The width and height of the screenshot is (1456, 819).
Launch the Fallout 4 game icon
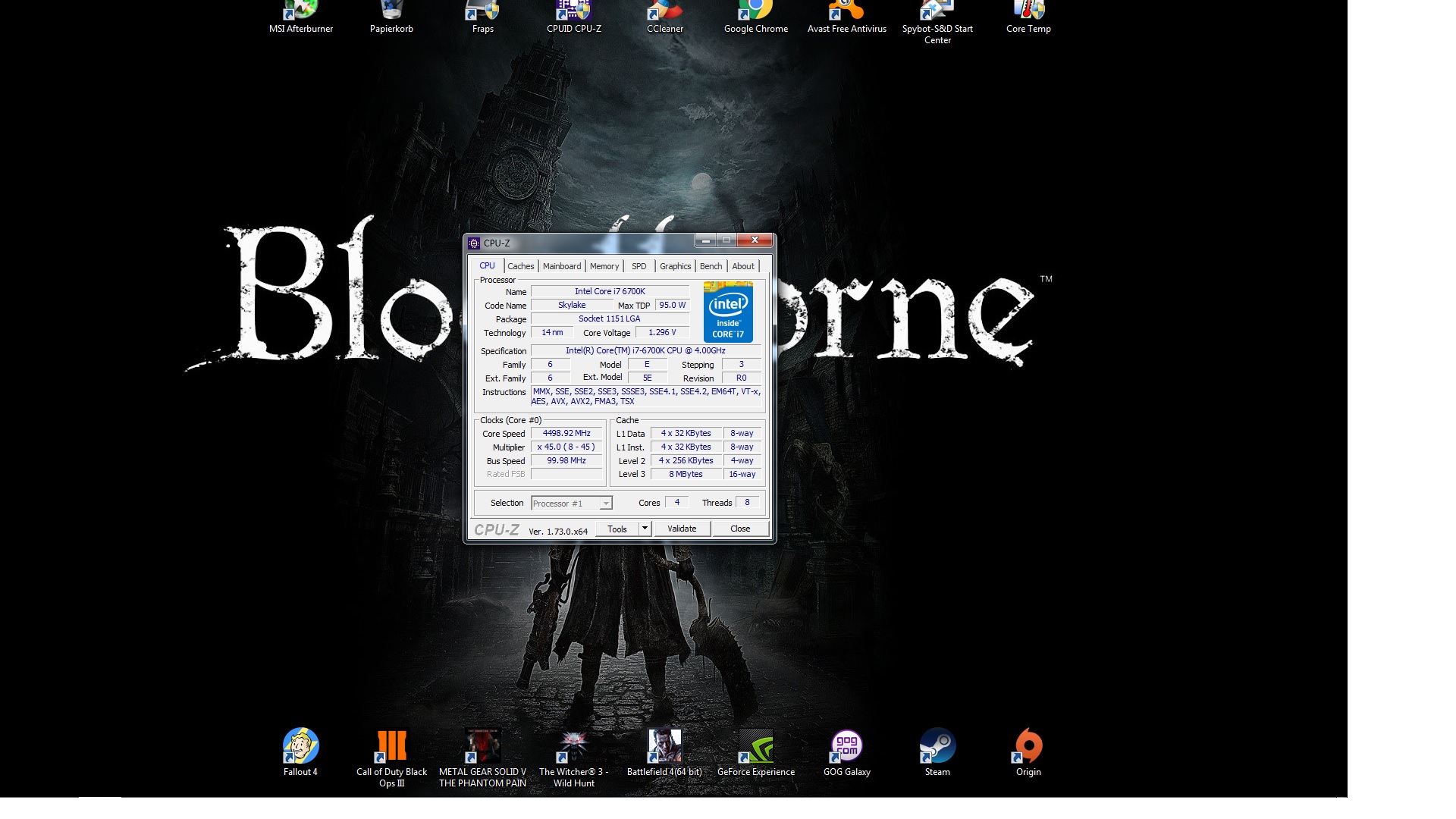click(301, 746)
